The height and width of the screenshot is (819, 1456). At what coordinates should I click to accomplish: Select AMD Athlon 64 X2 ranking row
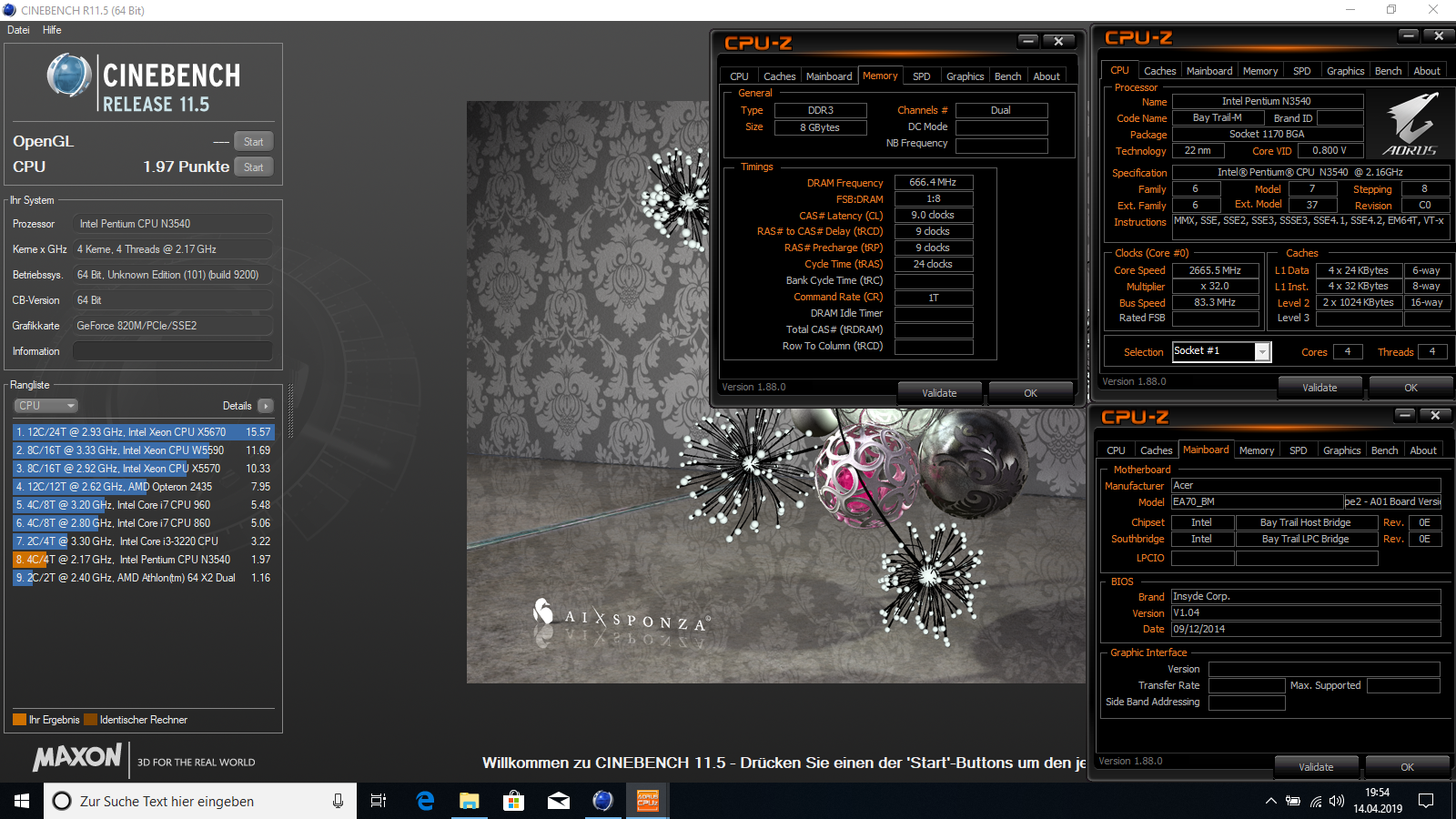tap(143, 578)
